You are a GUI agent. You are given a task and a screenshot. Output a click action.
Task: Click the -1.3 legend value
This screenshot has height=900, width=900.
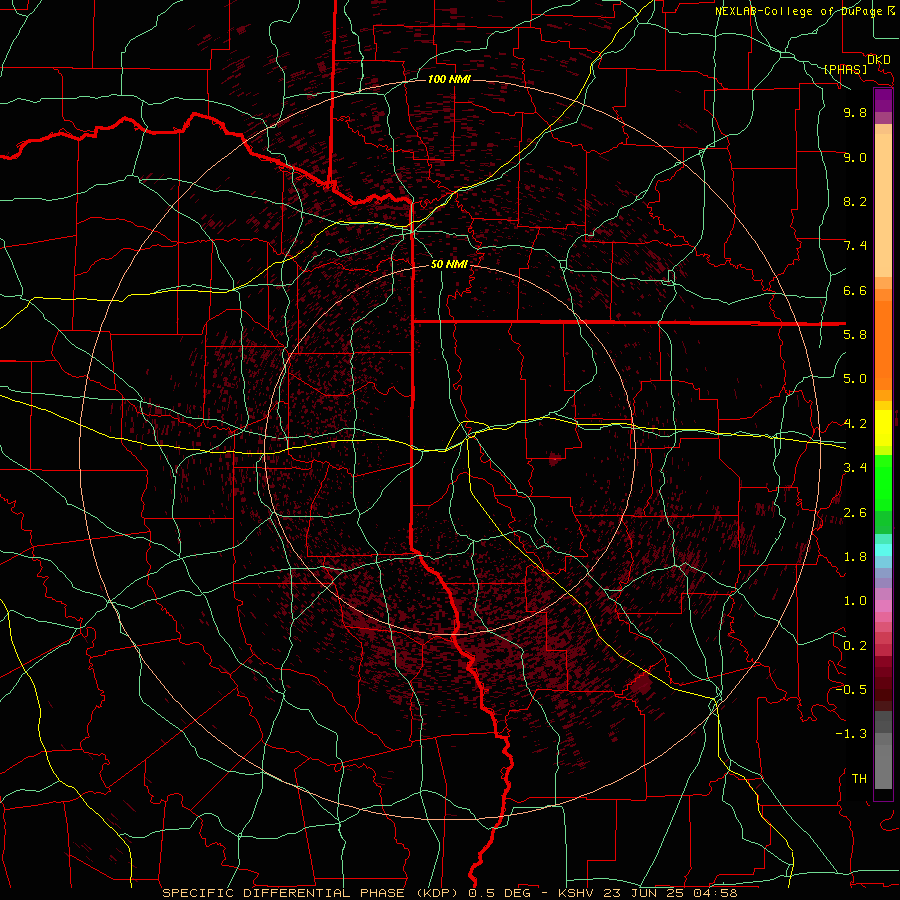(851, 734)
